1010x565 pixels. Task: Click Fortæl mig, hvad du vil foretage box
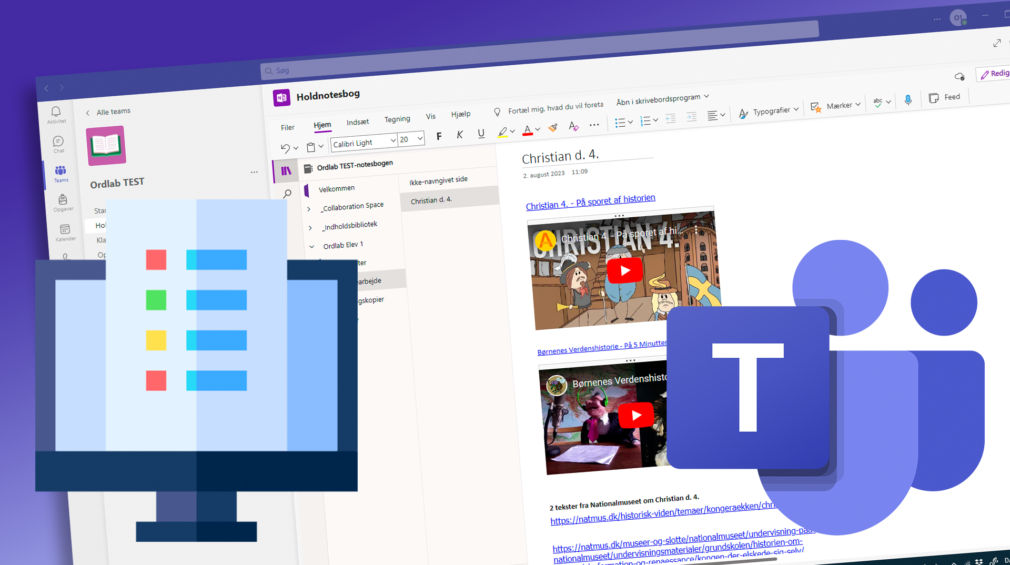555,108
